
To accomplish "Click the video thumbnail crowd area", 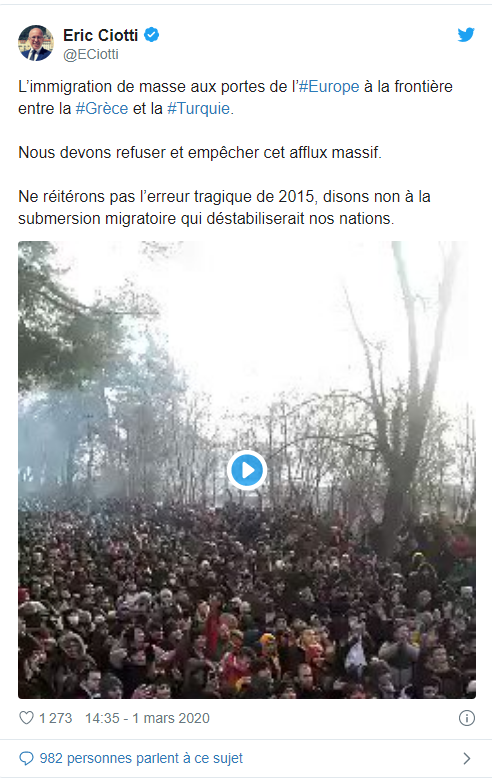I will [x=247, y=598].
